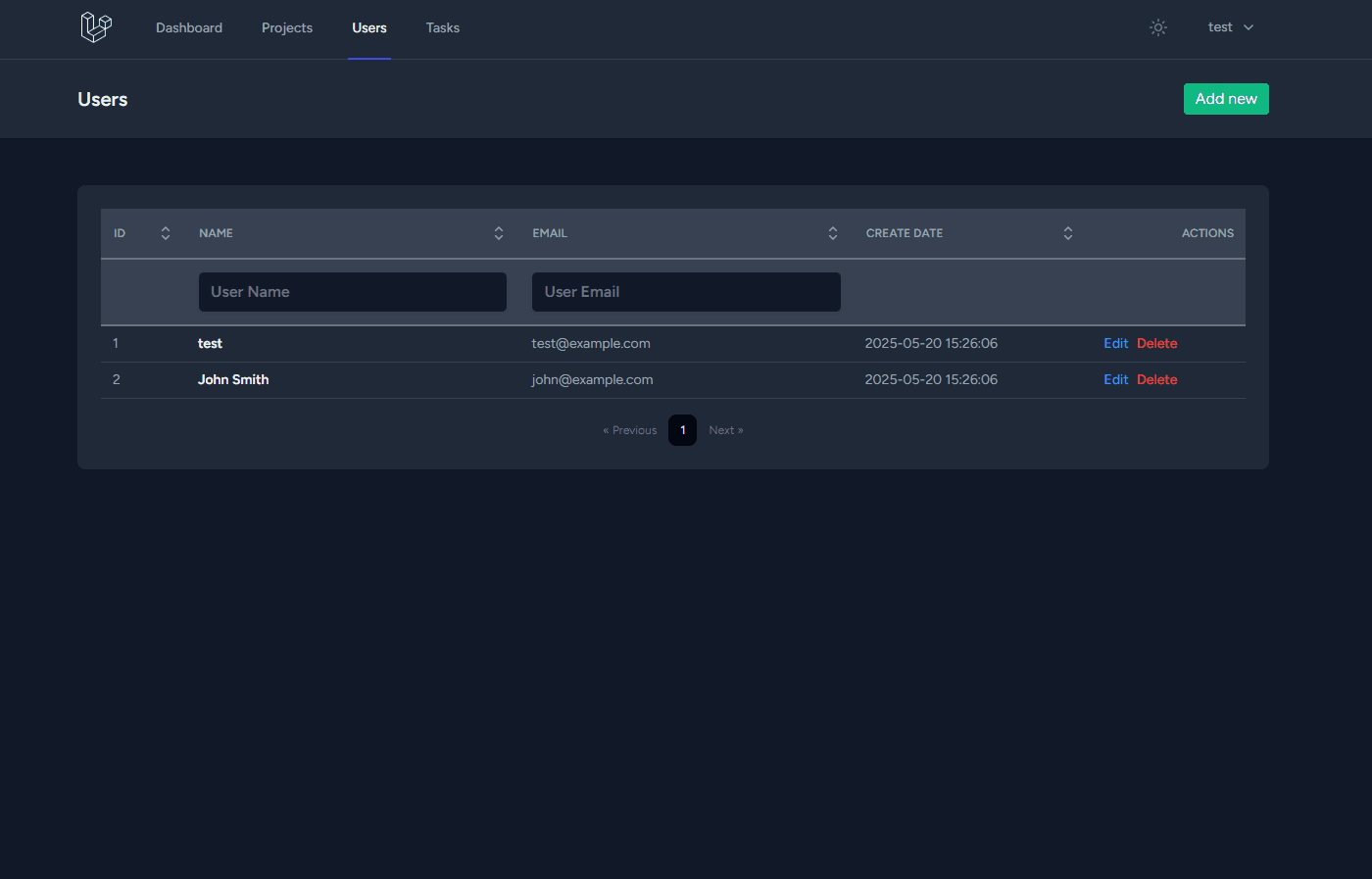Go to the next page with Next »
Viewport: 1372px width, 879px height.
click(x=725, y=429)
